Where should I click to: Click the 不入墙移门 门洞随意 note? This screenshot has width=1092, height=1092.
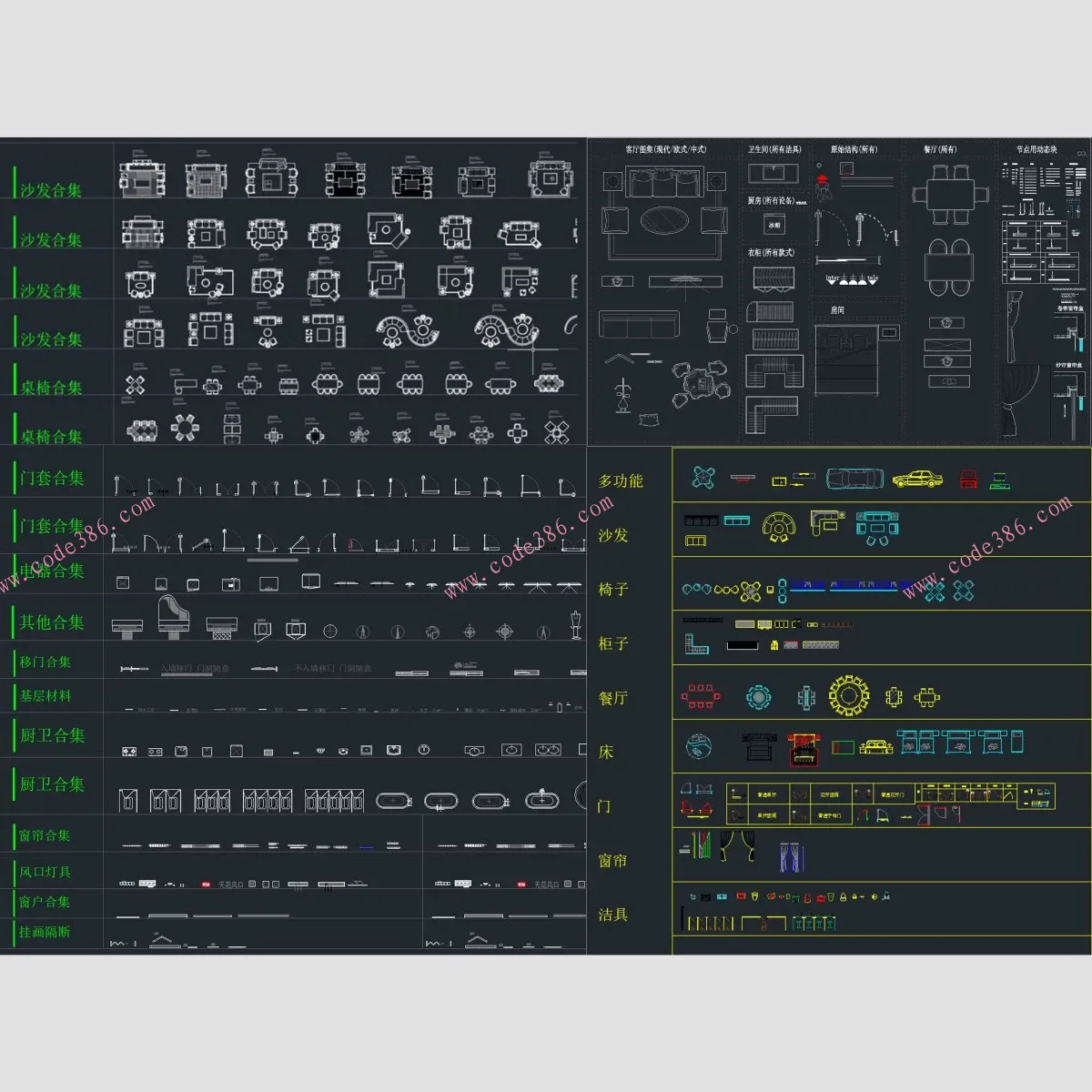333,669
